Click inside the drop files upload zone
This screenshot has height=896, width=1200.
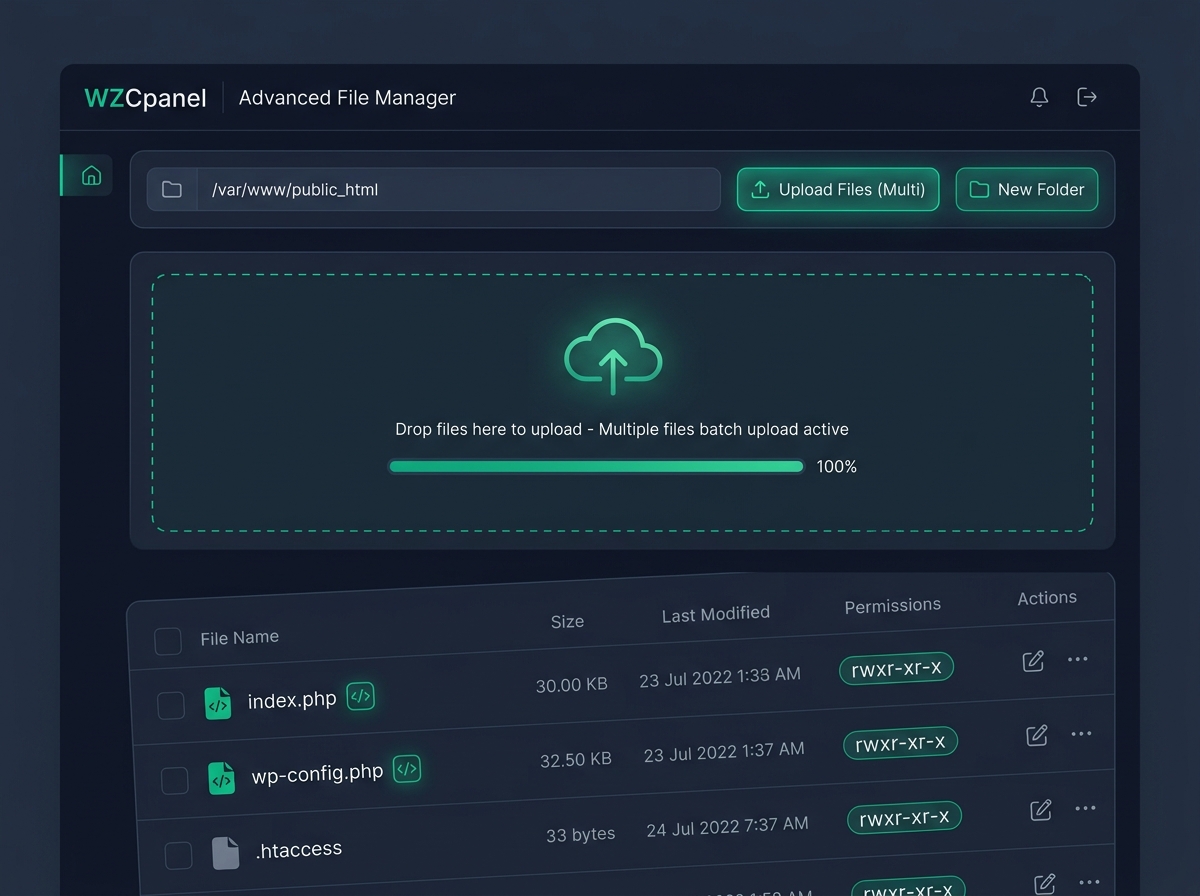[x=622, y=403]
